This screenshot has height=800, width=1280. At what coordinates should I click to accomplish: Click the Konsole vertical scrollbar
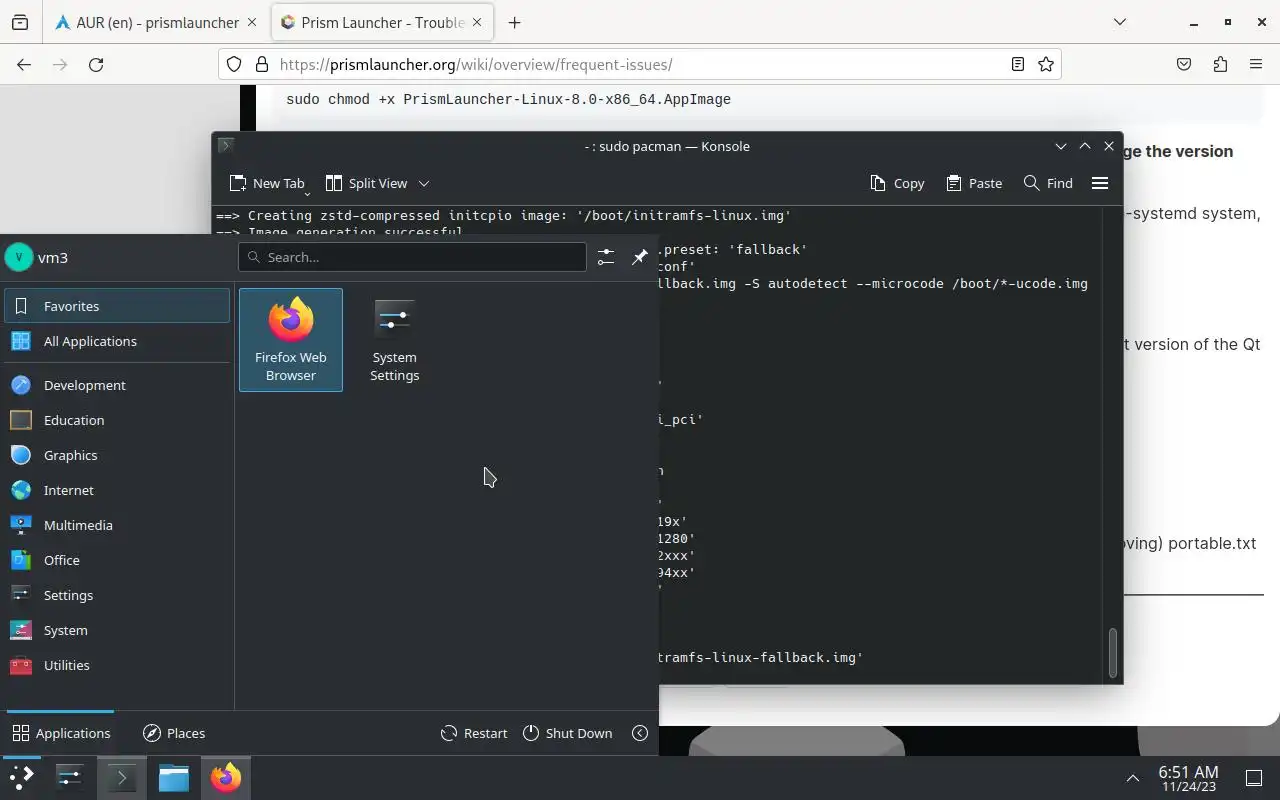coord(1113,652)
